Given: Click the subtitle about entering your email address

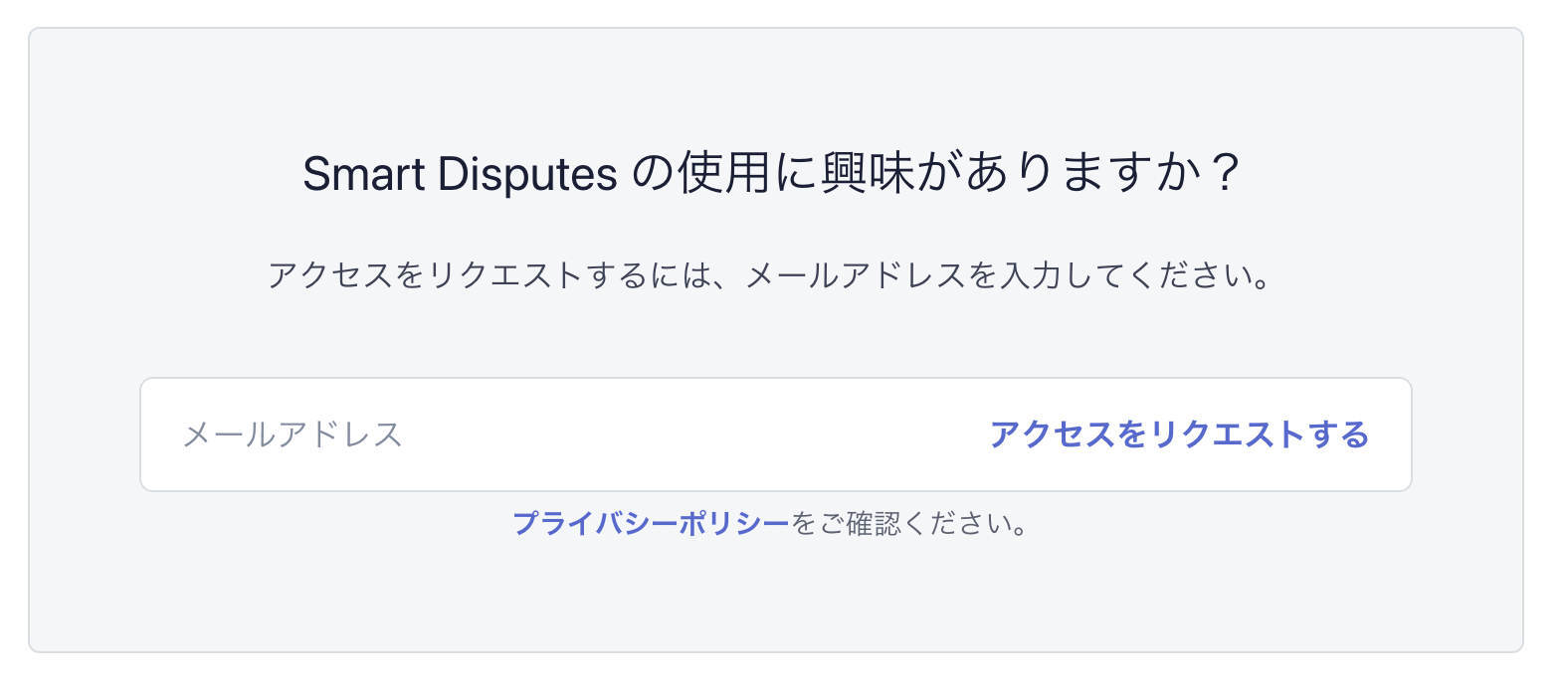Looking at the screenshot, I should pos(770,275).
